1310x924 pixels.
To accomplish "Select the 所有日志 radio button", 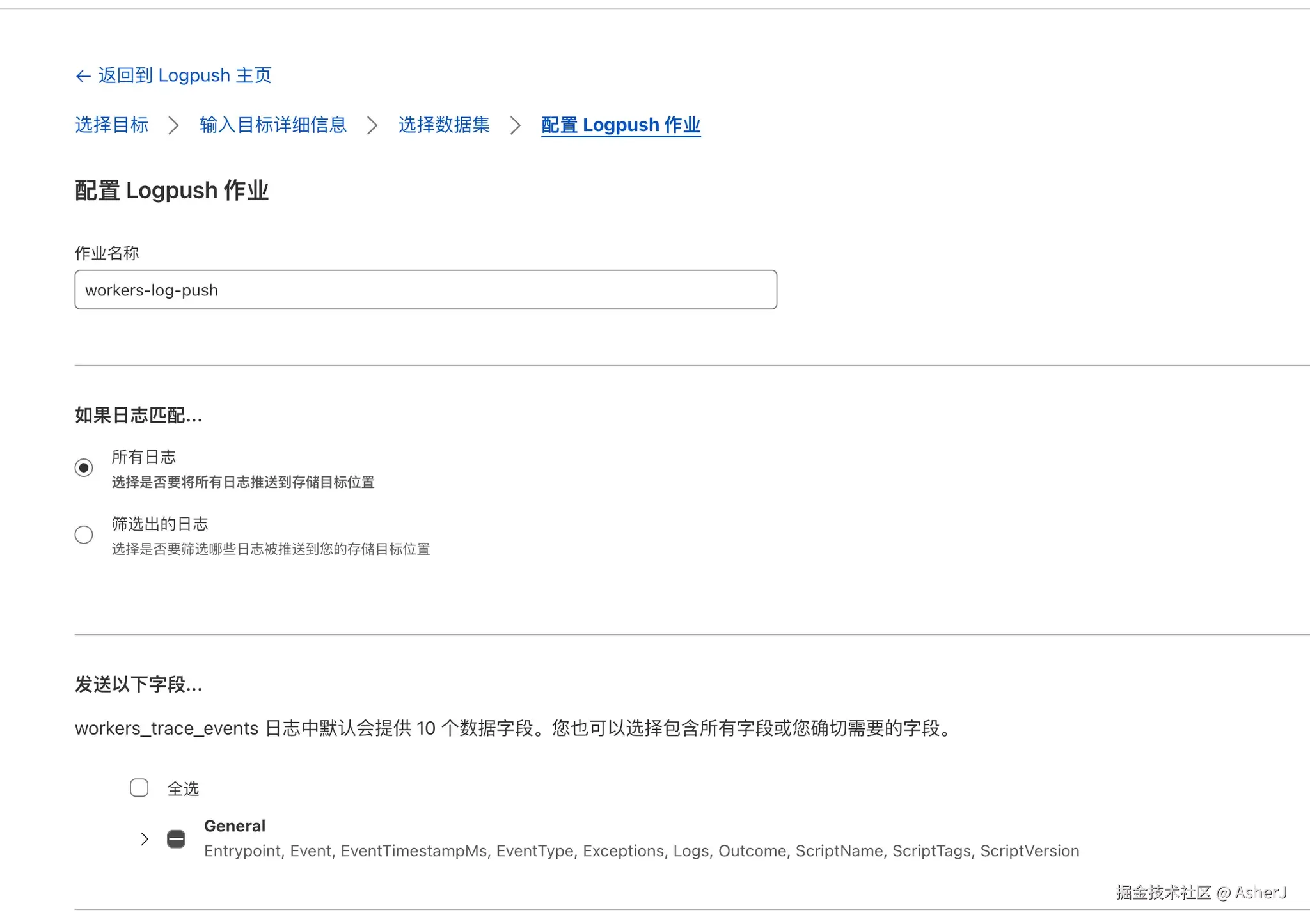I will pyautogui.click(x=84, y=468).
